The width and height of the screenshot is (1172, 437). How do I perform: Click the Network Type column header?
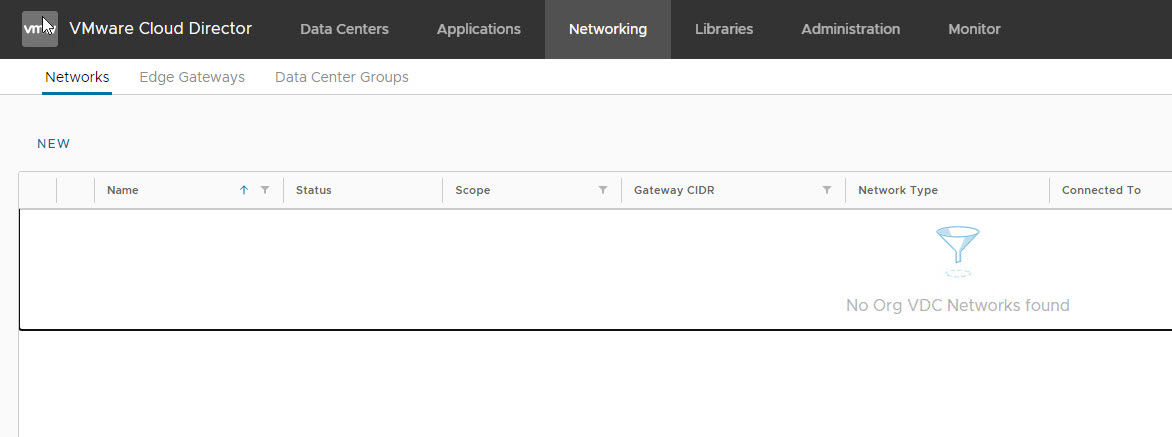point(898,190)
